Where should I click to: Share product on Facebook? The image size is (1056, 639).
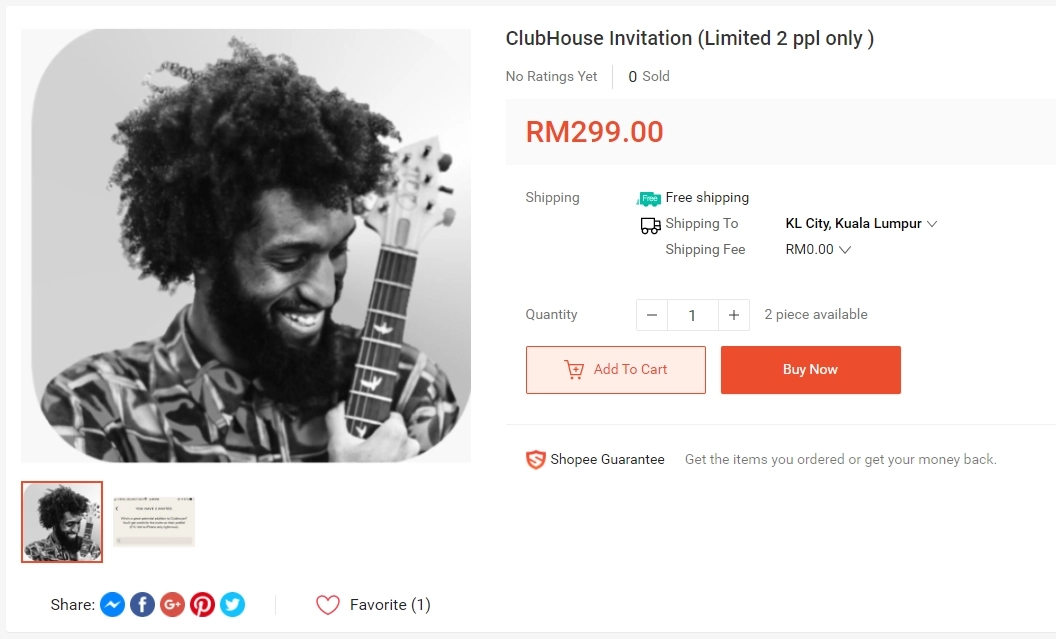143,605
